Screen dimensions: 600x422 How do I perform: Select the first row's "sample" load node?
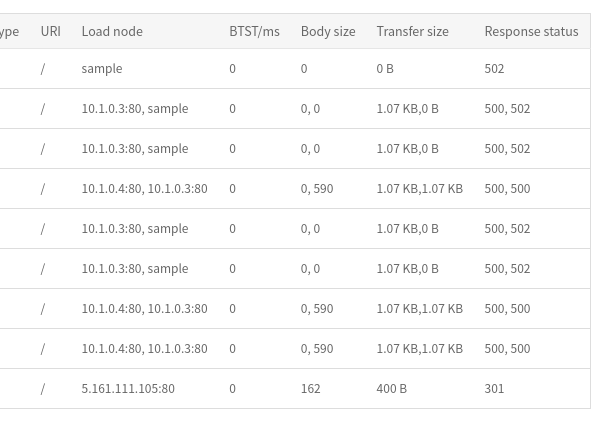102,69
